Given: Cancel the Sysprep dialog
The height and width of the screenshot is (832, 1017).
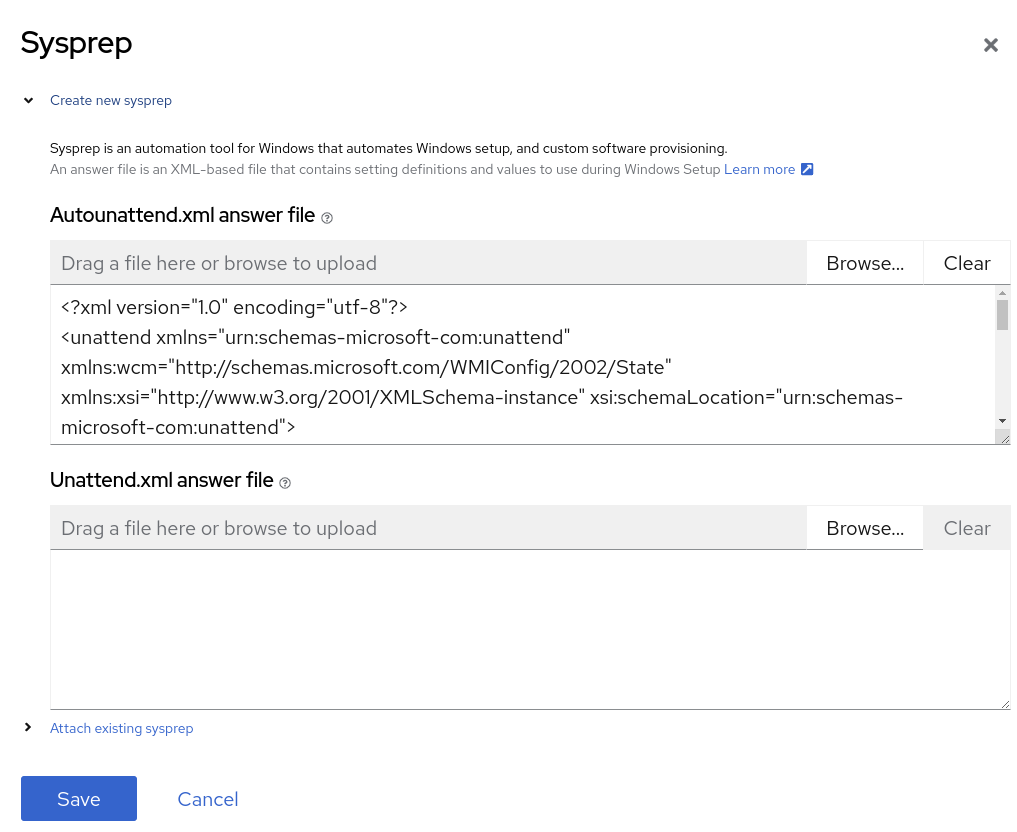Looking at the screenshot, I should 207,798.
